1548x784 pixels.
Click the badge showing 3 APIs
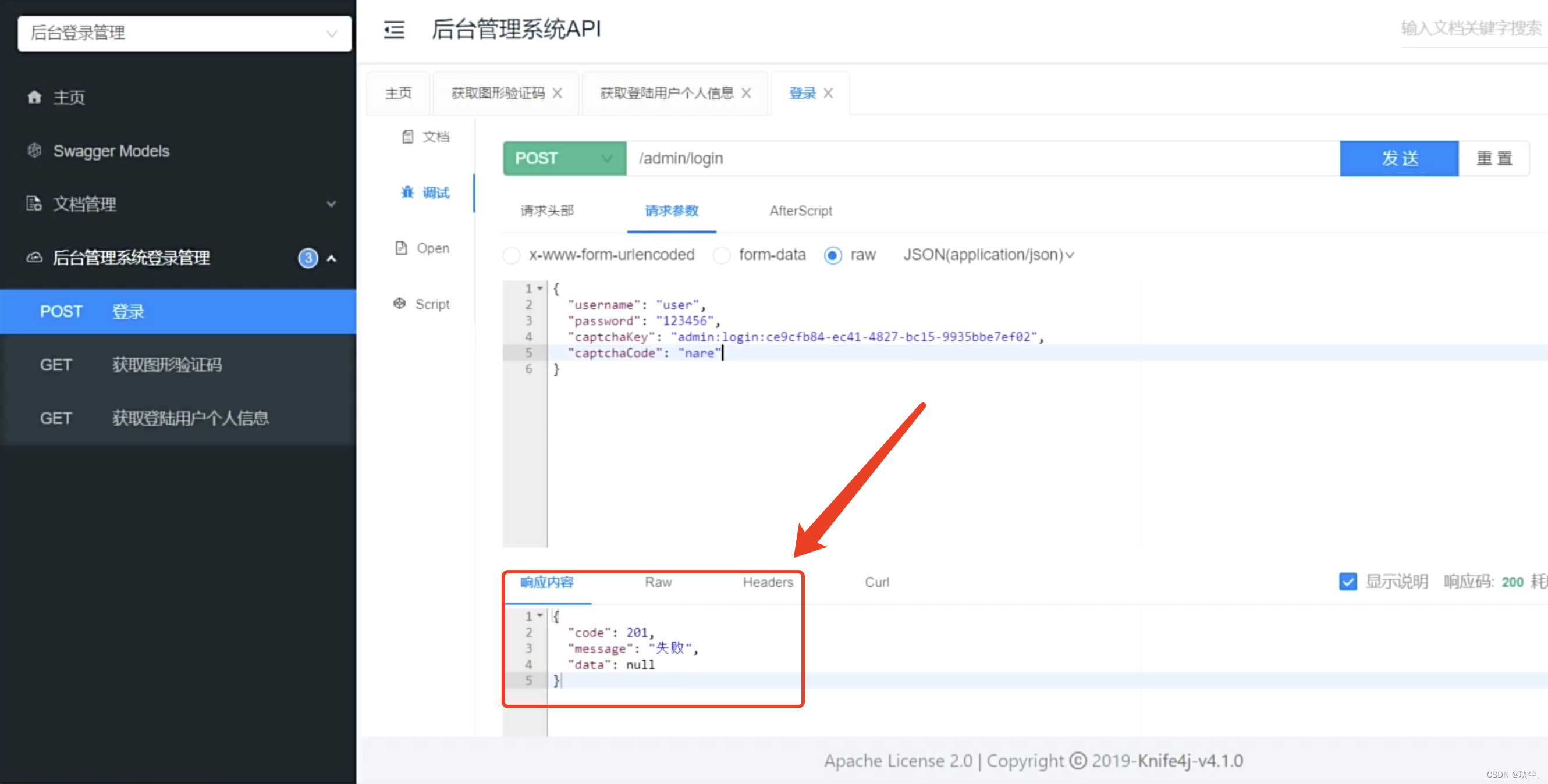click(x=308, y=258)
